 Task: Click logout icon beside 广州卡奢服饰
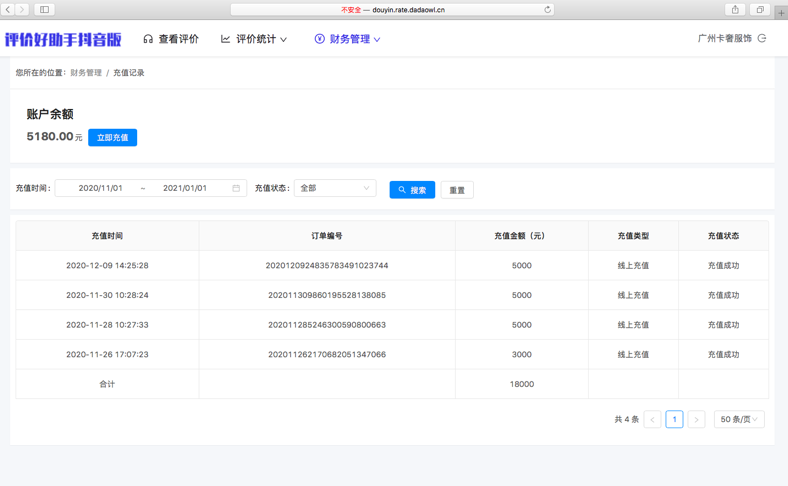[x=762, y=38]
